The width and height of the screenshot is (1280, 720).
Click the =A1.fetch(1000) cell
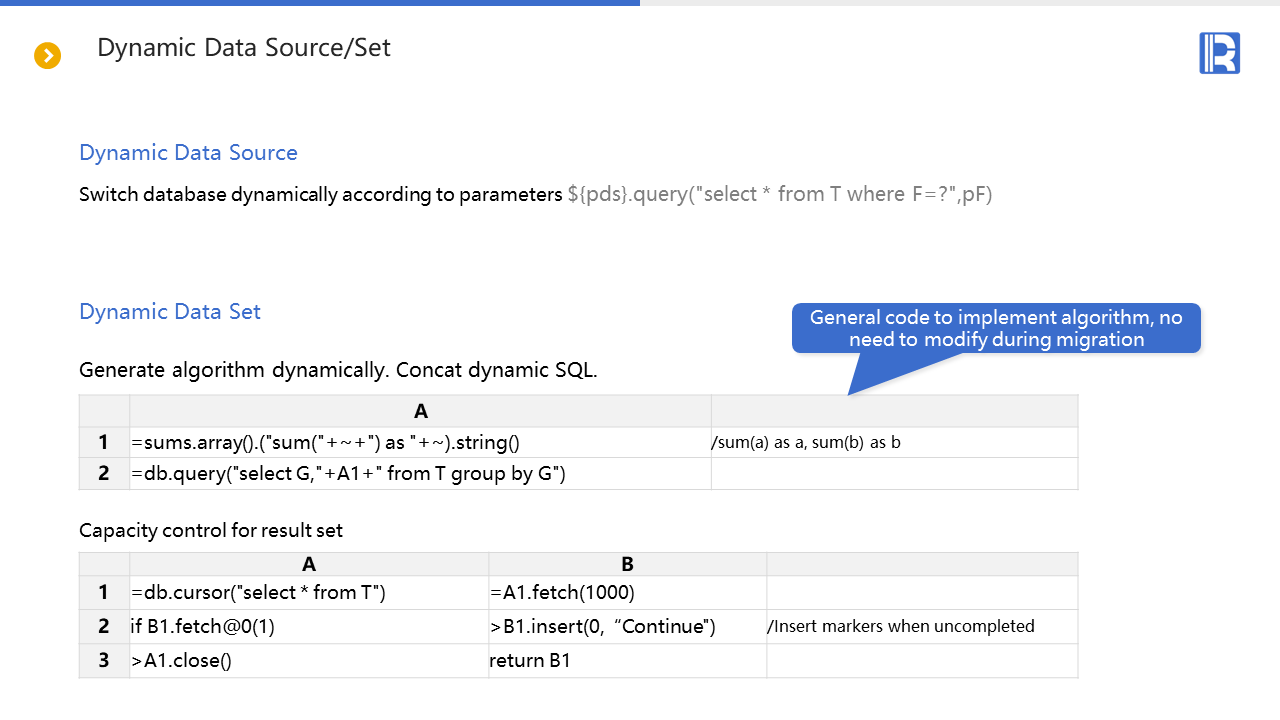tap(562, 593)
